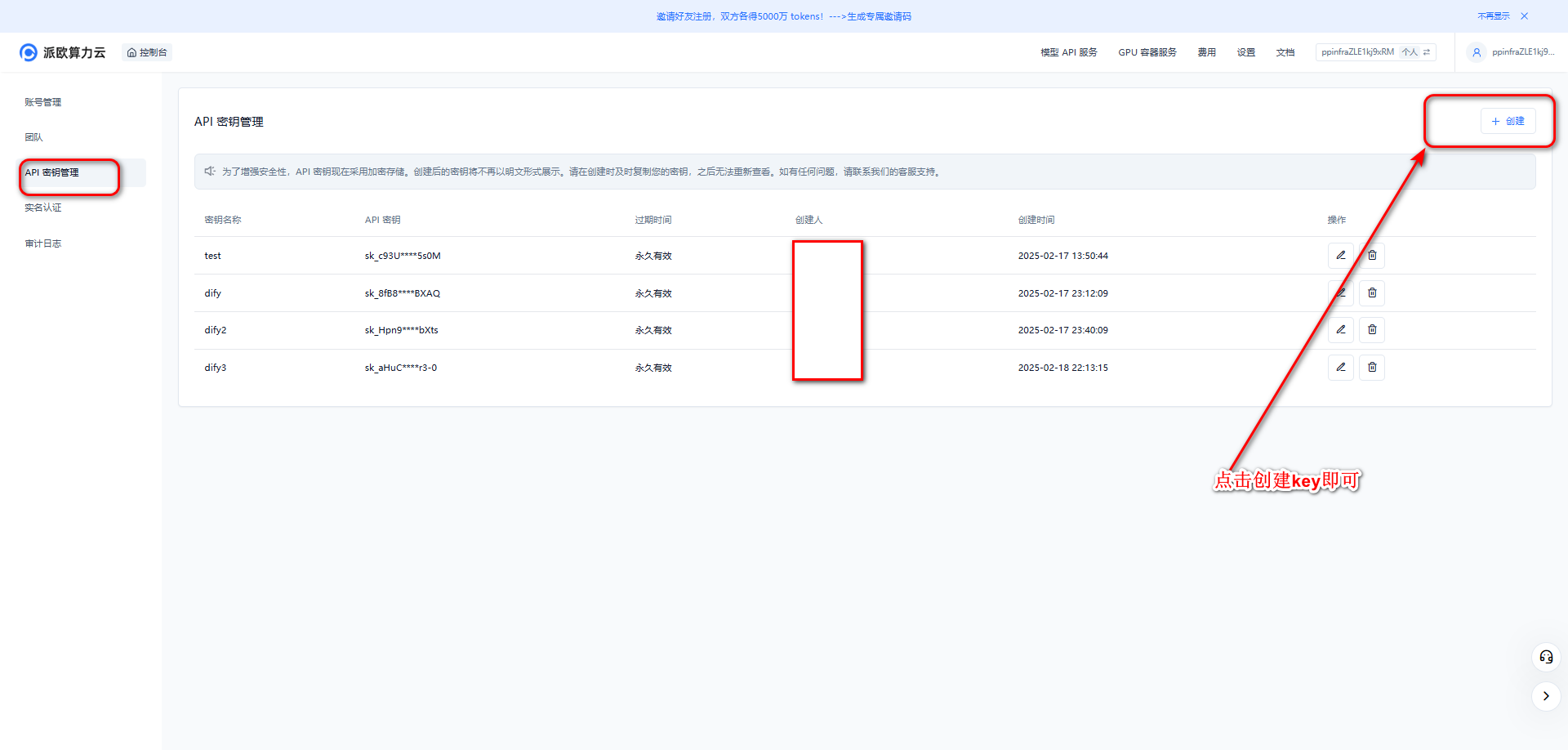Delete the test API key
The width and height of the screenshot is (1568, 750).
tap(1372, 256)
